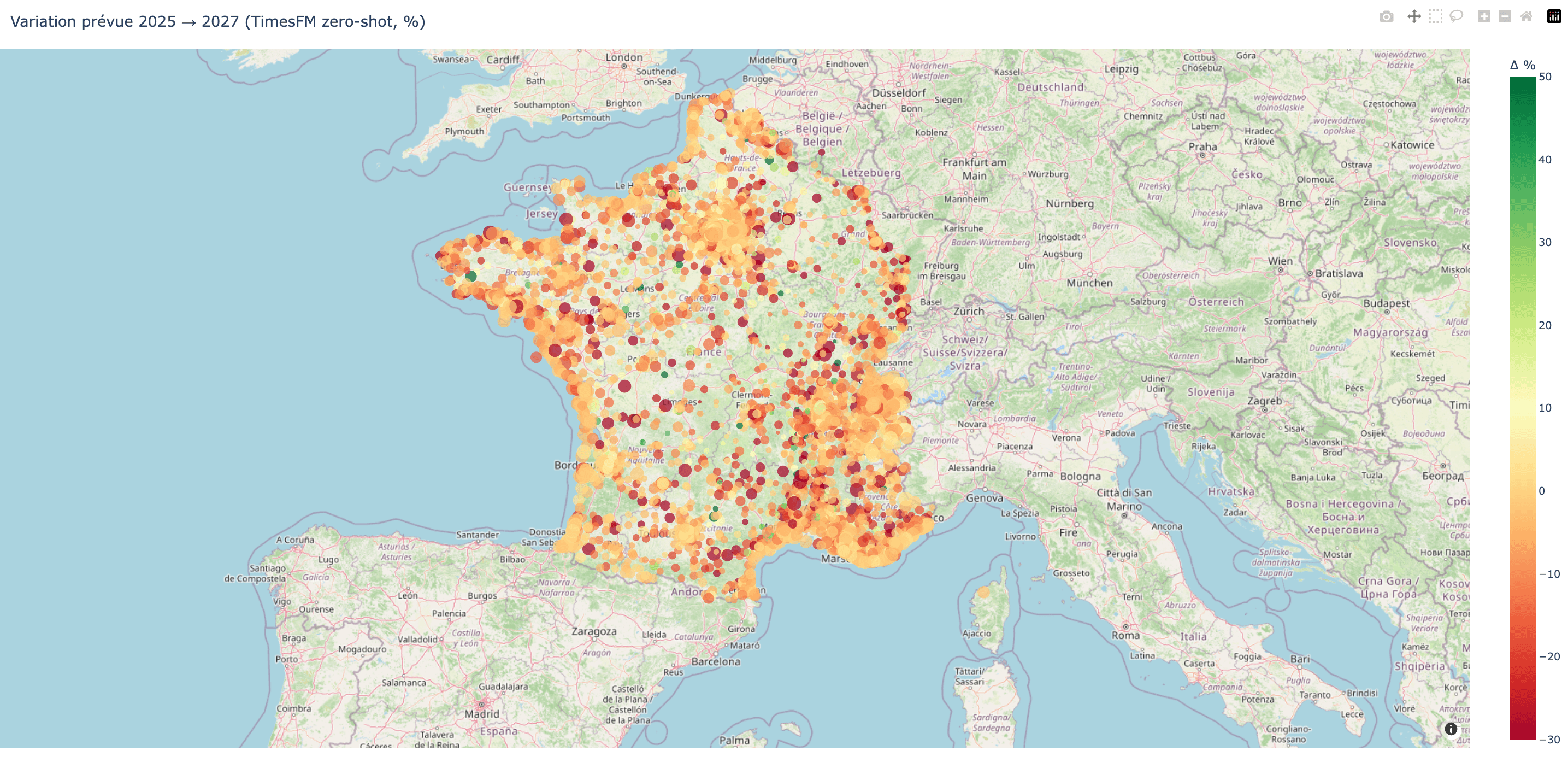The height and width of the screenshot is (774, 1568).
Task: Zoom out using the minus icon
Action: point(1505,17)
